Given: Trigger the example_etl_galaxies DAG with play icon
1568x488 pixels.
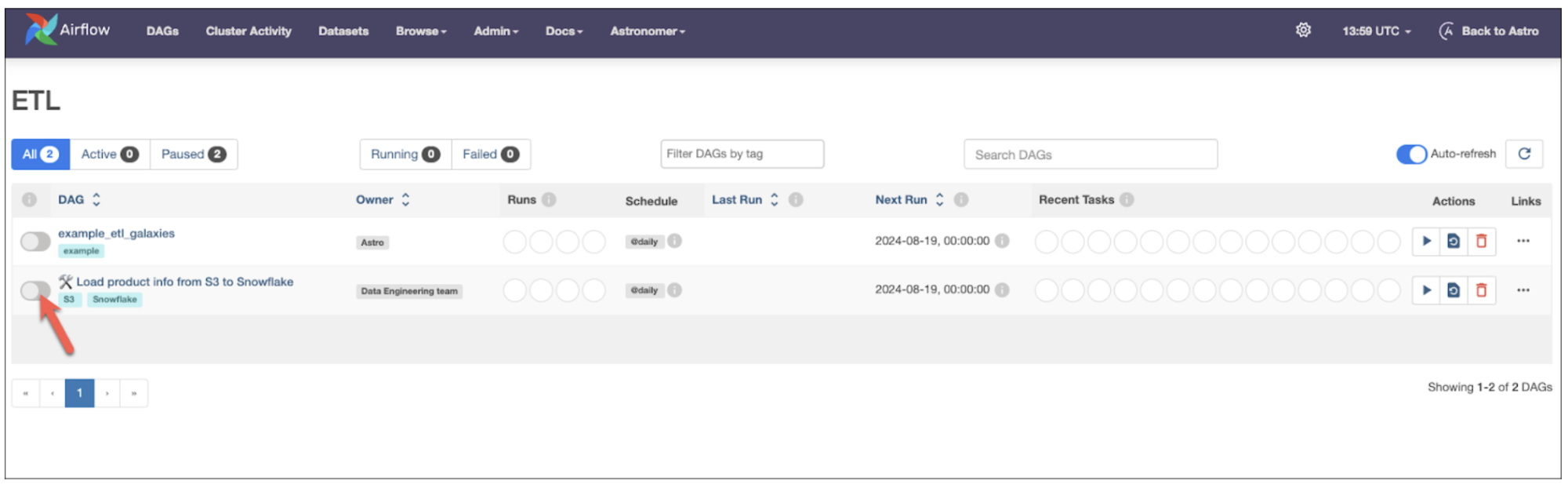Looking at the screenshot, I should coord(1426,241).
